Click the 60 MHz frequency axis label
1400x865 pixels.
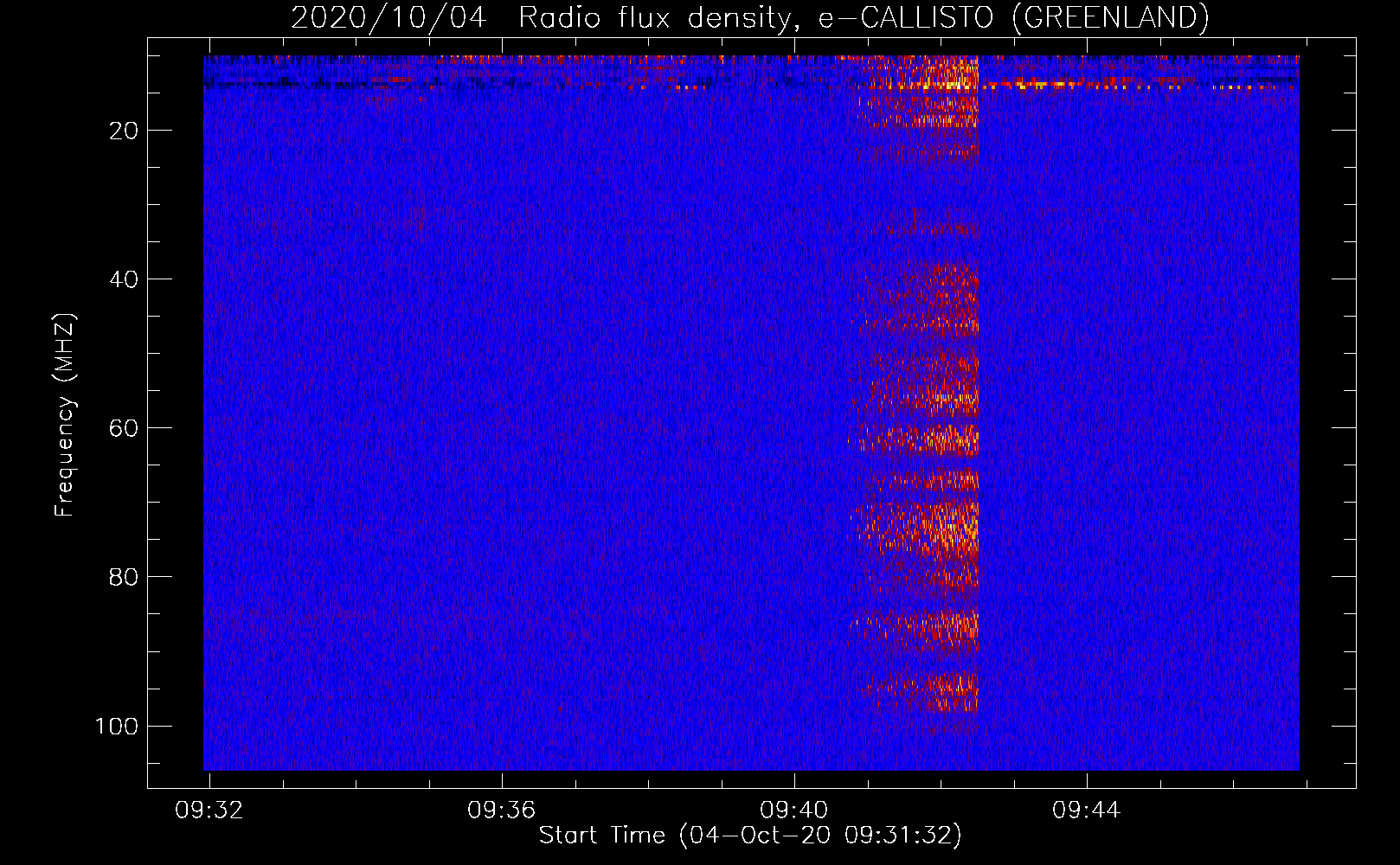pos(124,428)
